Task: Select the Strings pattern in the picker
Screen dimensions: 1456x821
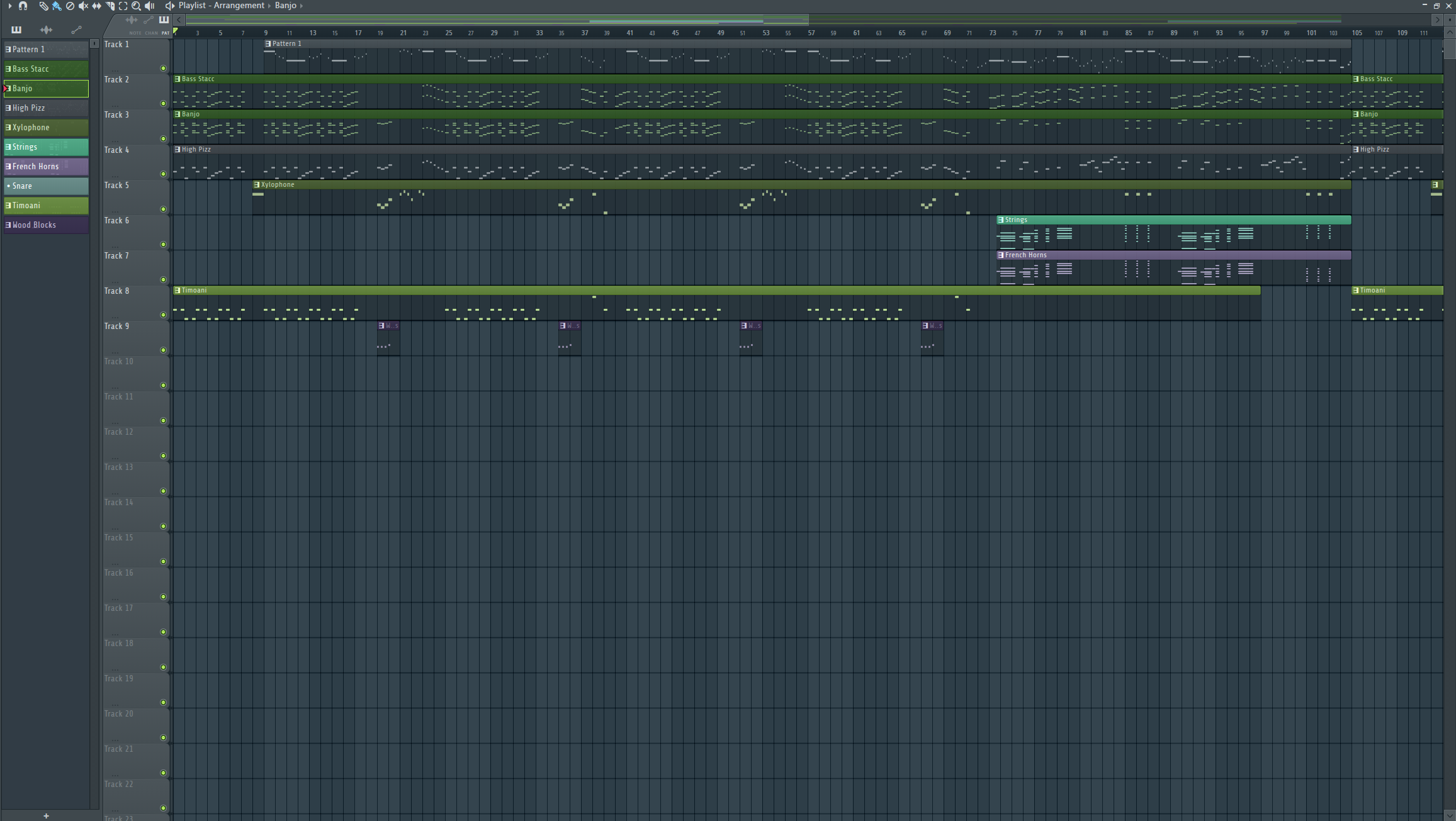Action: point(46,147)
